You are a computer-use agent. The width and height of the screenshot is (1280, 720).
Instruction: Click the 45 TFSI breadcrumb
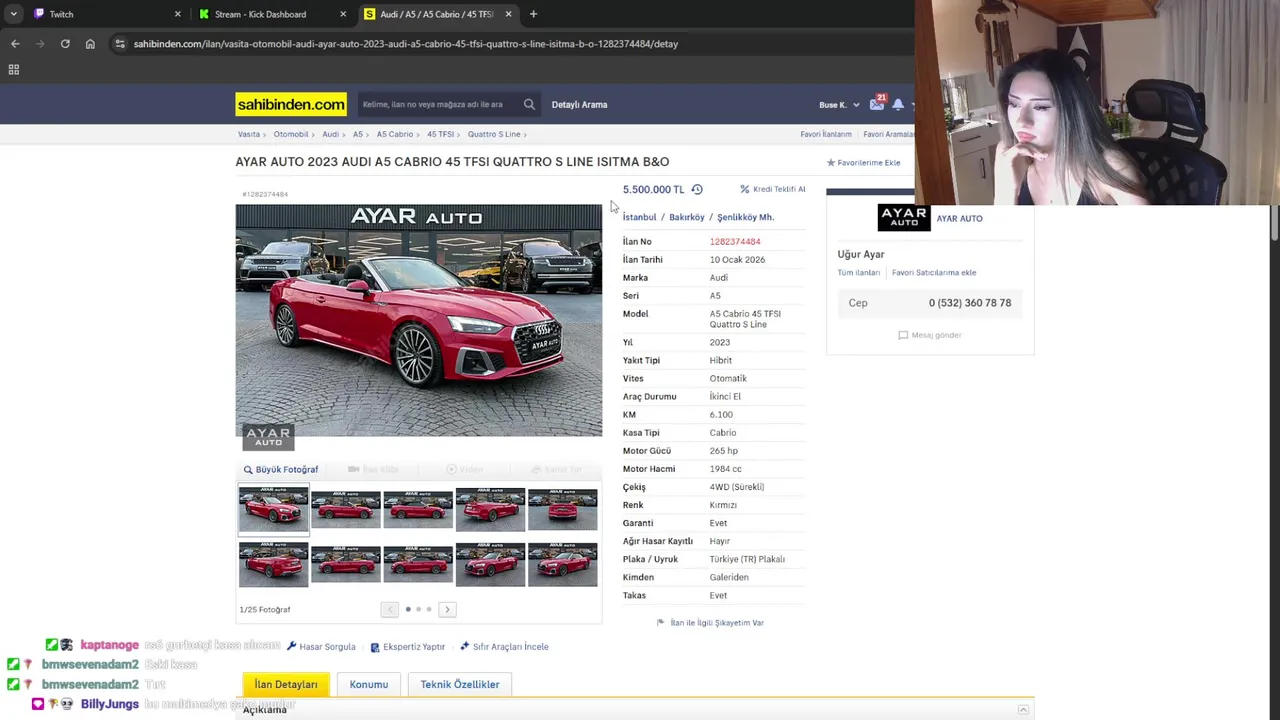click(x=440, y=134)
